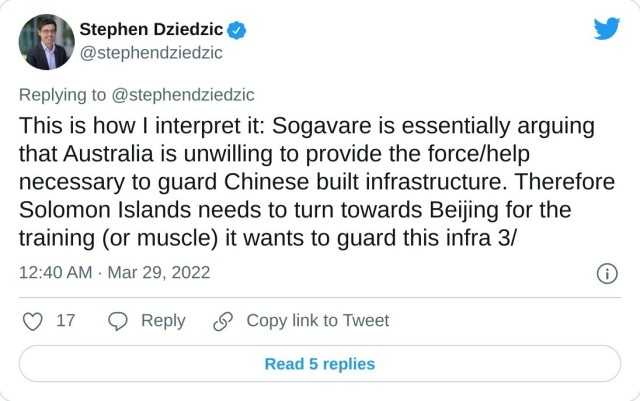Click the 17 likes count
The image size is (640, 401).
click(x=66, y=321)
